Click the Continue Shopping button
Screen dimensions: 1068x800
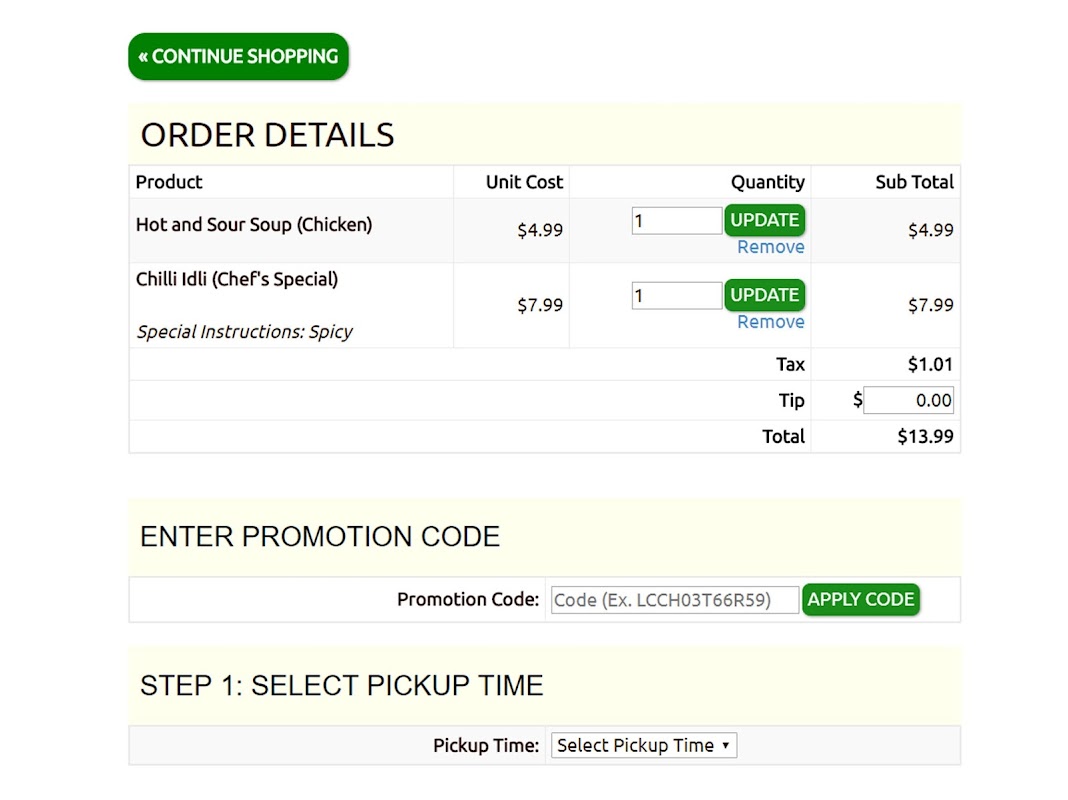pyautogui.click(x=238, y=56)
